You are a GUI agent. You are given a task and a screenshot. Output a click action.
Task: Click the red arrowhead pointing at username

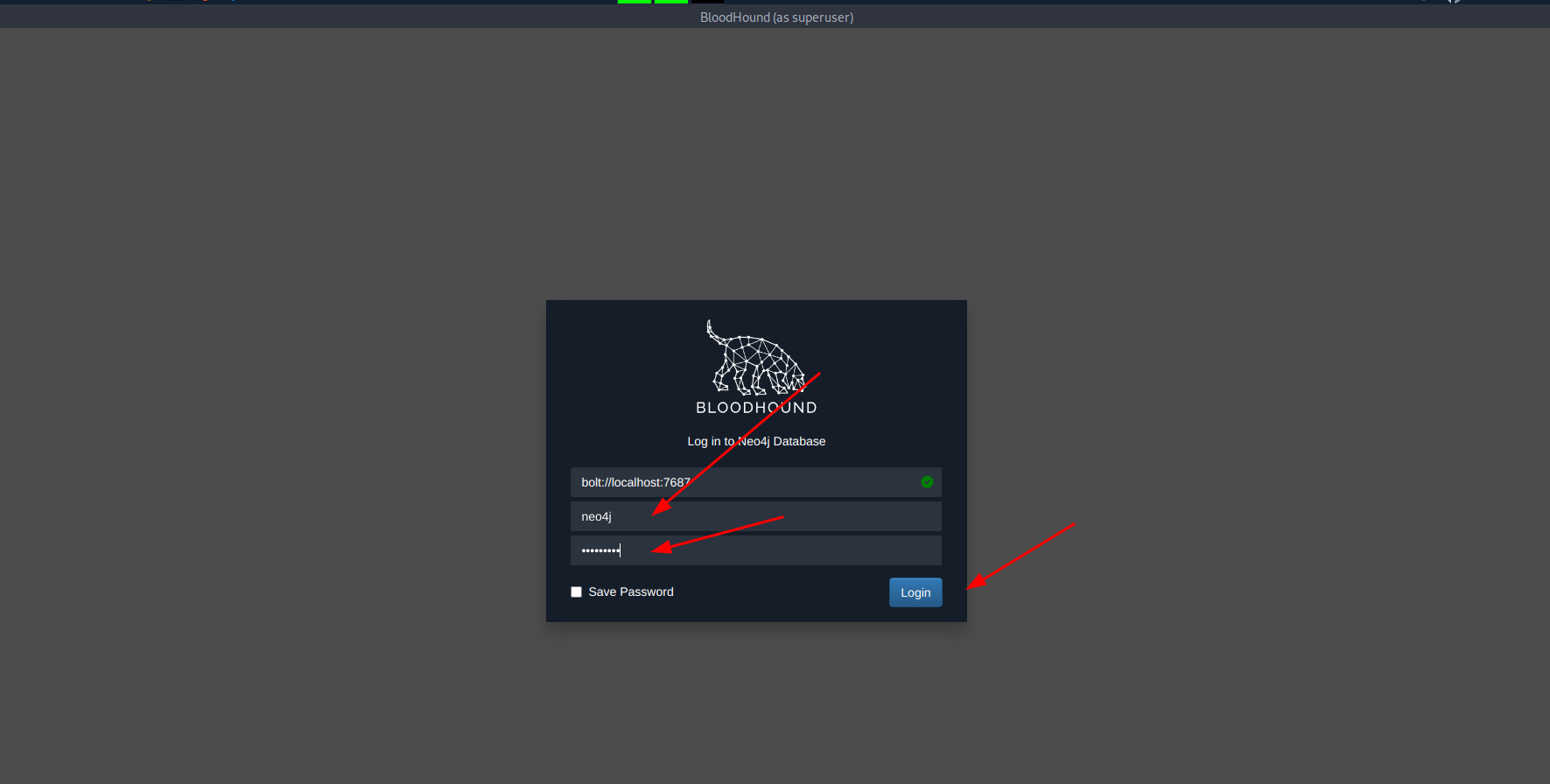660,507
